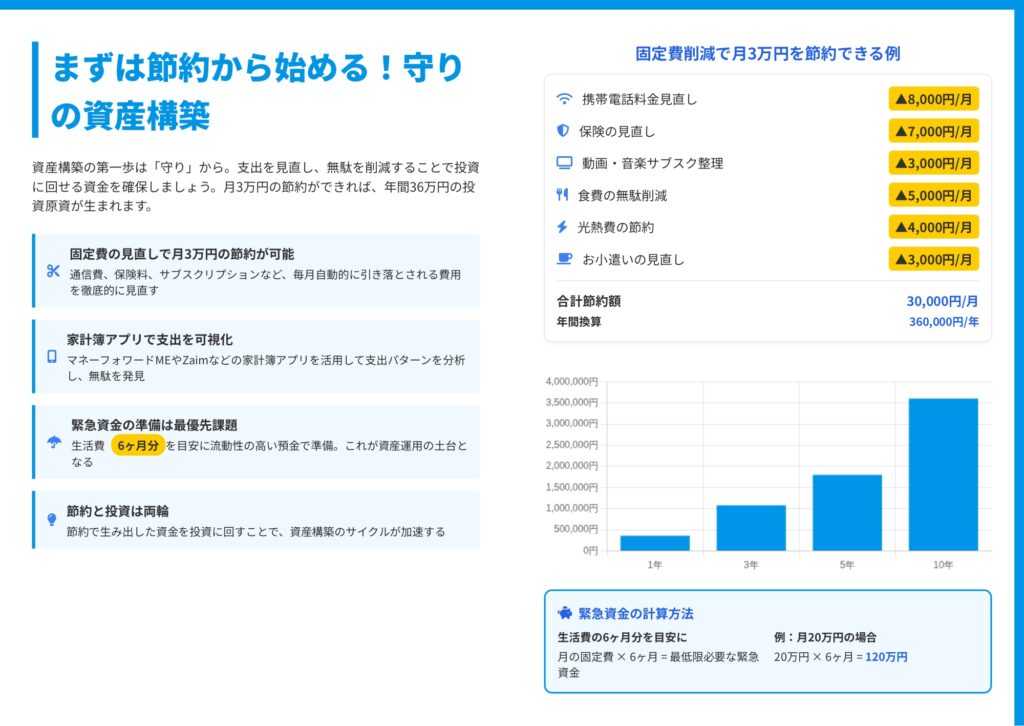Click the ▲7,000円/月 yellow badge
Screen dimensions: 1024x726
click(933, 131)
